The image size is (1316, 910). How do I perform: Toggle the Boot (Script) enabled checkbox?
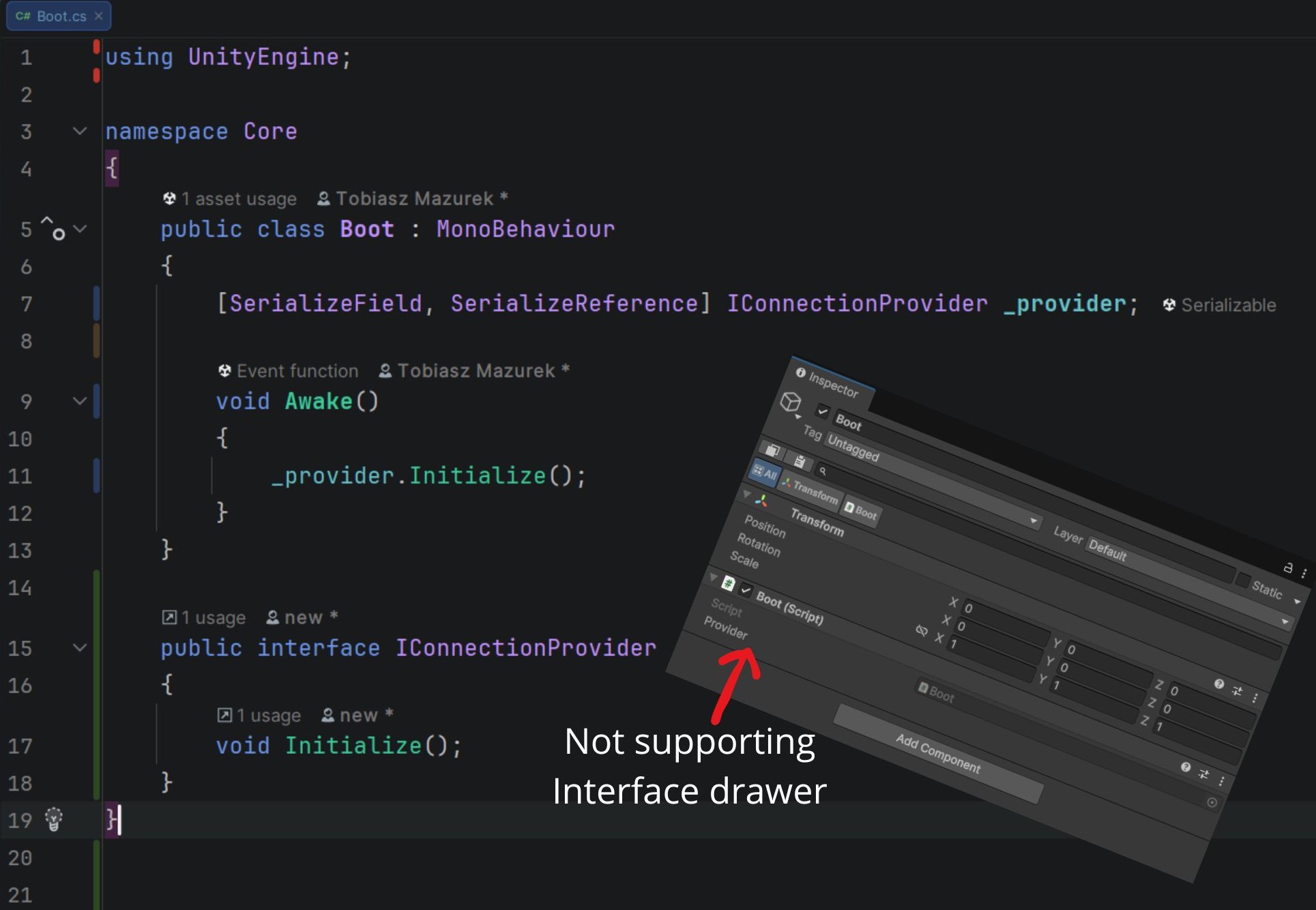tap(746, 590)
